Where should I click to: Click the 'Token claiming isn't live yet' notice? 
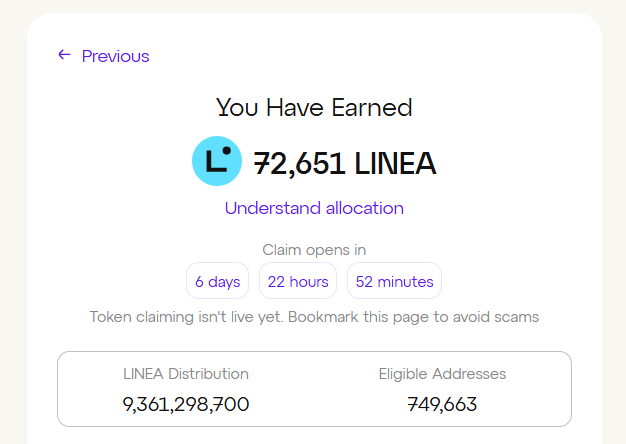click(314, 317)
